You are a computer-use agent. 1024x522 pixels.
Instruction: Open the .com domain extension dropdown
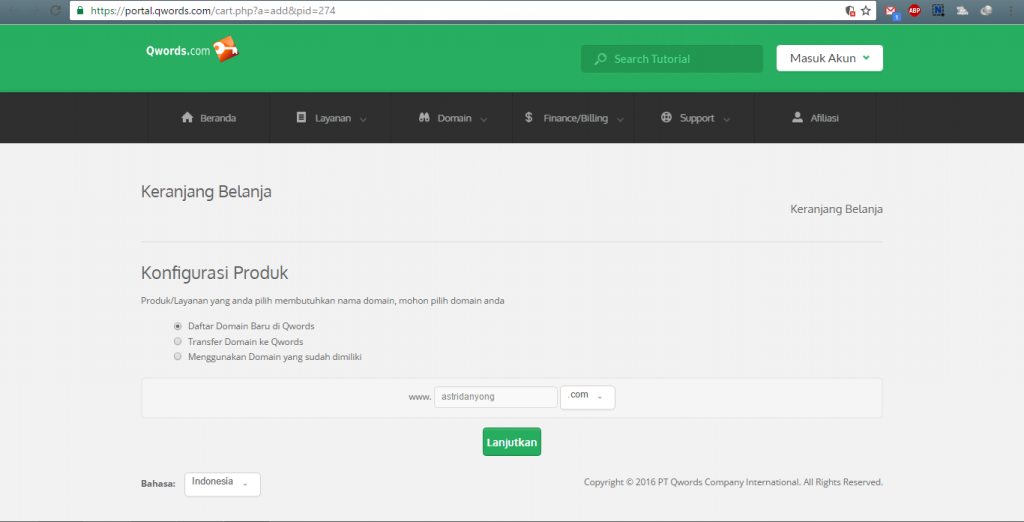tap(587, 397)
